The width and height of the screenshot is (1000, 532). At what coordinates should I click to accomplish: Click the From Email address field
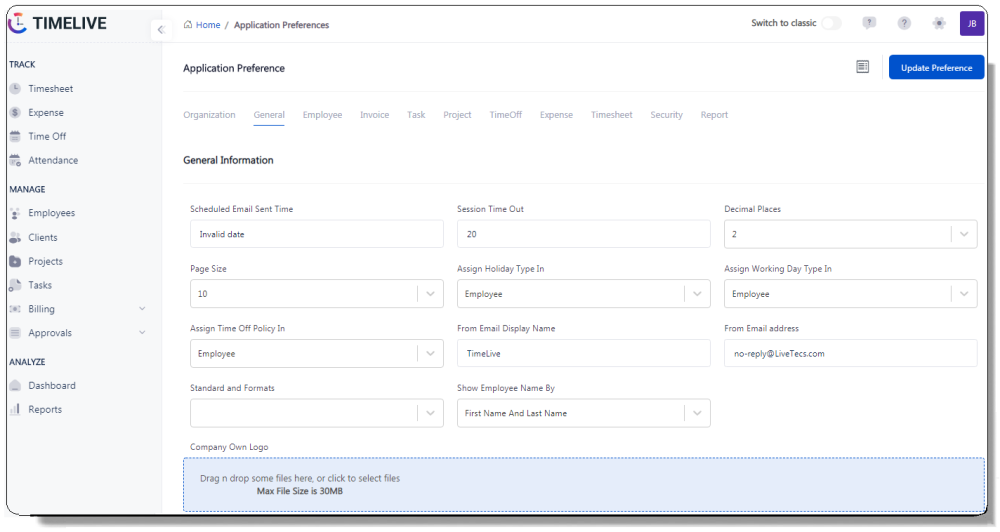850,353
